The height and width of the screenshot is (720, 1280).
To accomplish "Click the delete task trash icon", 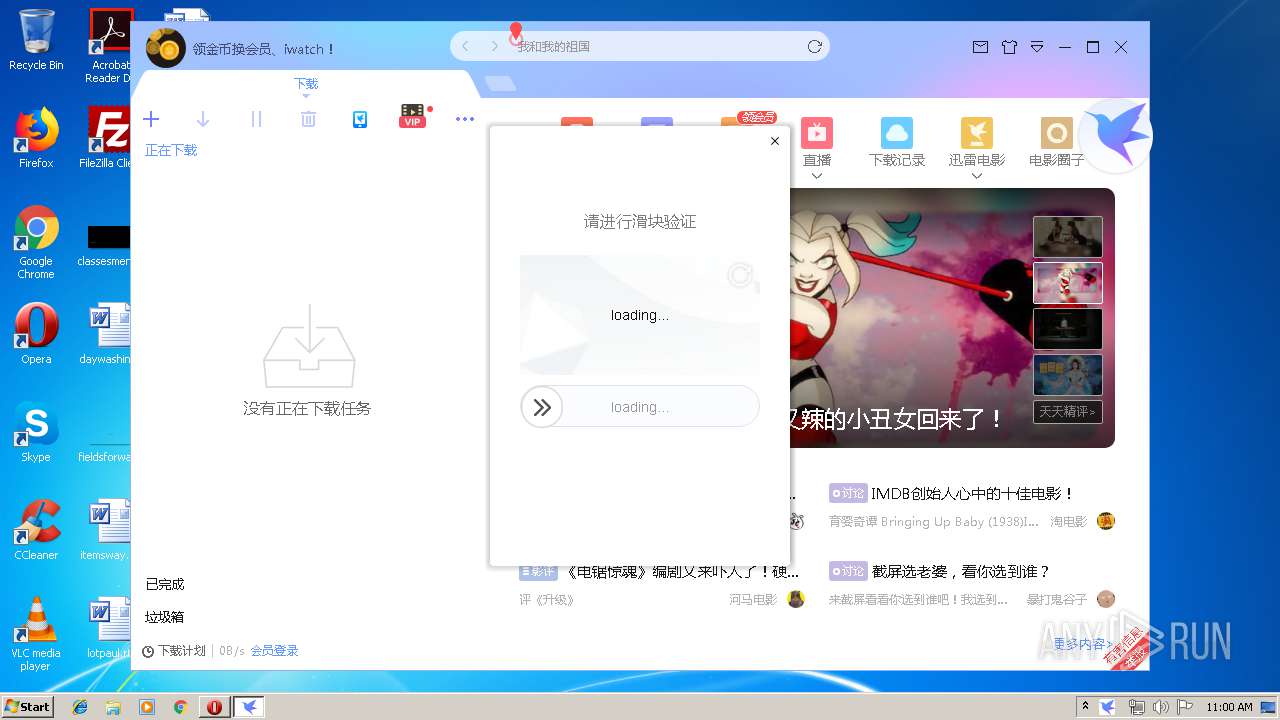I will 308,119.
